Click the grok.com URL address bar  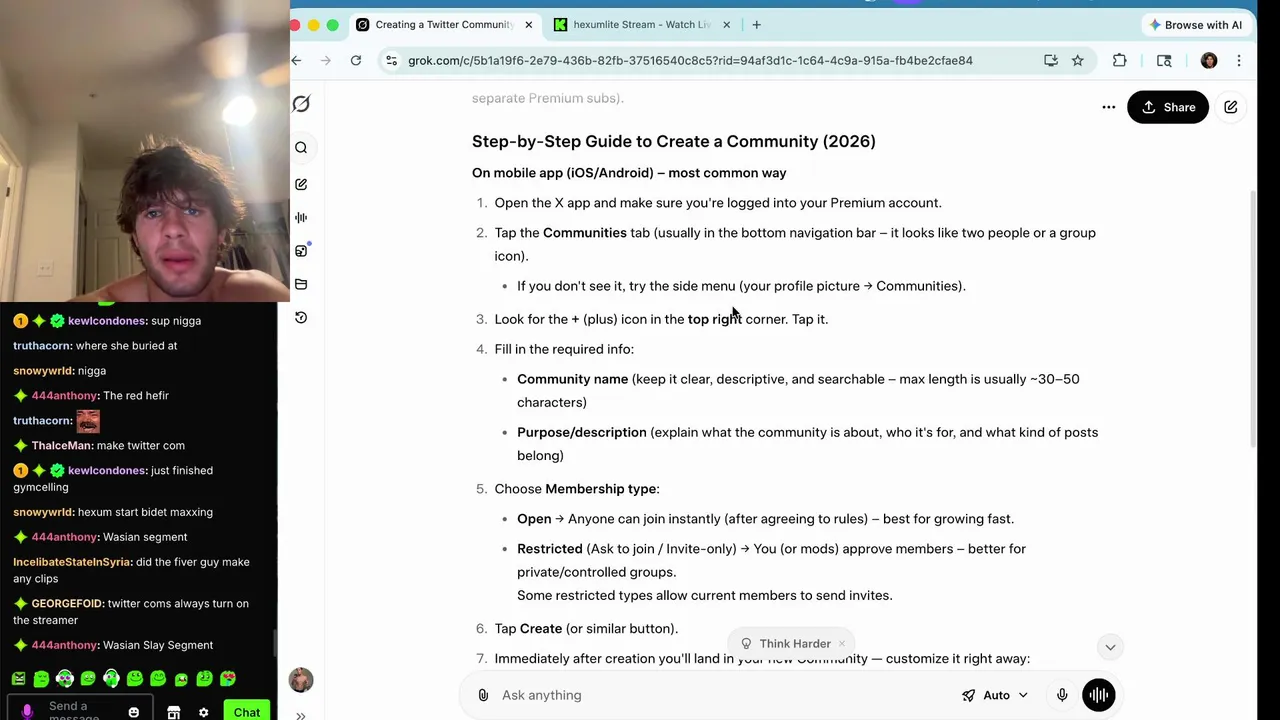[x=690, y=61]
